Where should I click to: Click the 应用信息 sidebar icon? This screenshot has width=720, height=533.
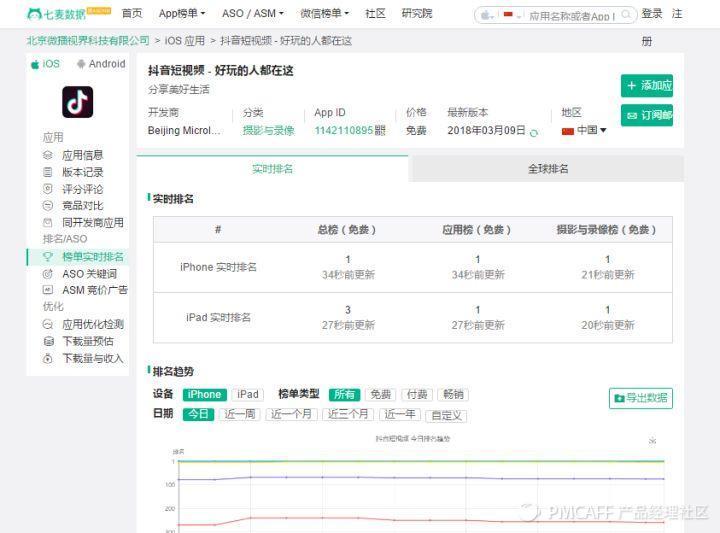(48, 155)
